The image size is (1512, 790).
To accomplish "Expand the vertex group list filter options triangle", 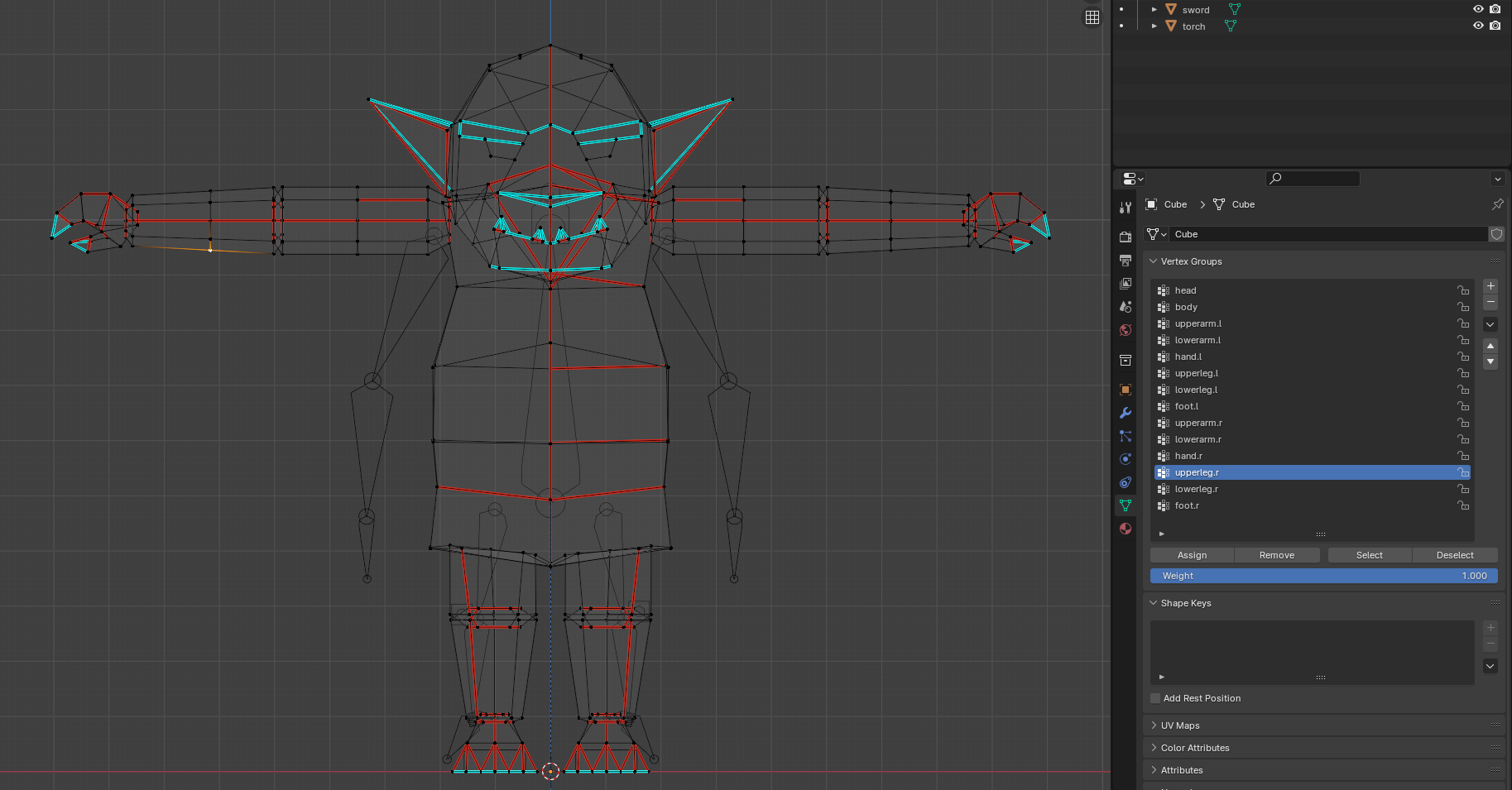I will (x=1162, y=534).
